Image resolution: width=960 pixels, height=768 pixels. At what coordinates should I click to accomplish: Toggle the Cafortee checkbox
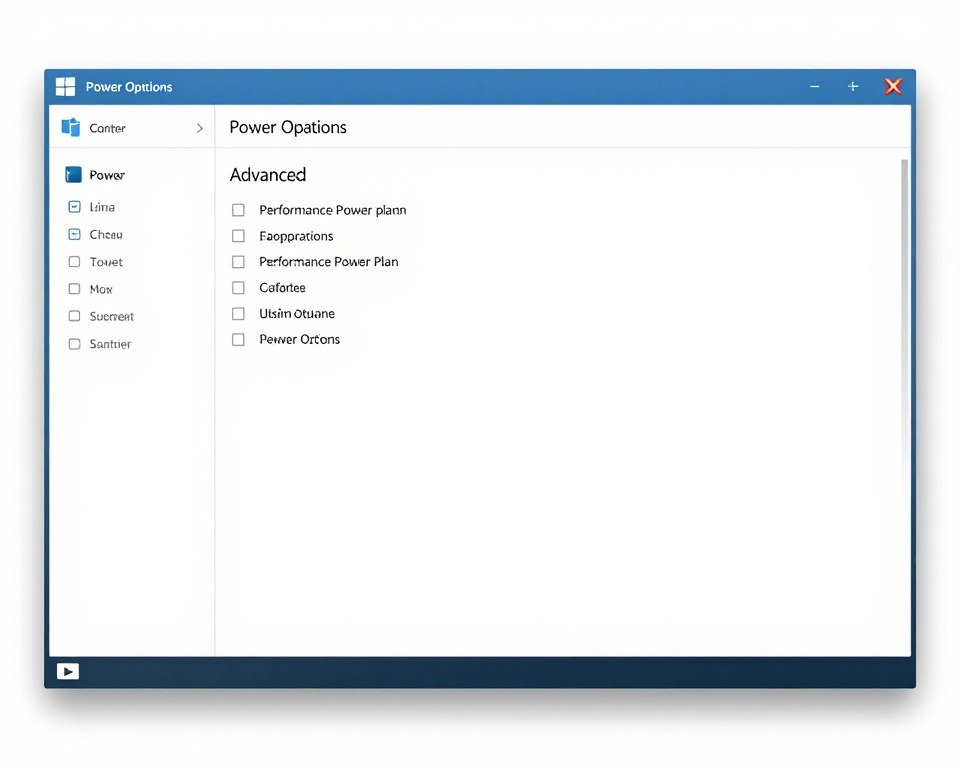click(238, 287)
